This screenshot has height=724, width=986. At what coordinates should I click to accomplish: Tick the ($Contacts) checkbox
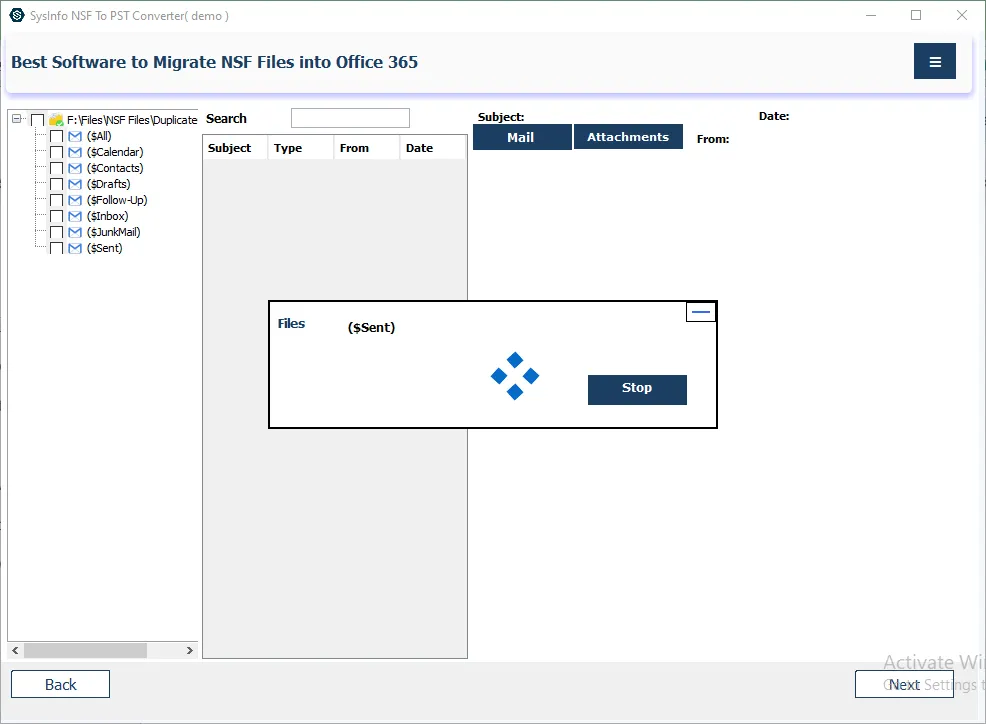(57, 168)
